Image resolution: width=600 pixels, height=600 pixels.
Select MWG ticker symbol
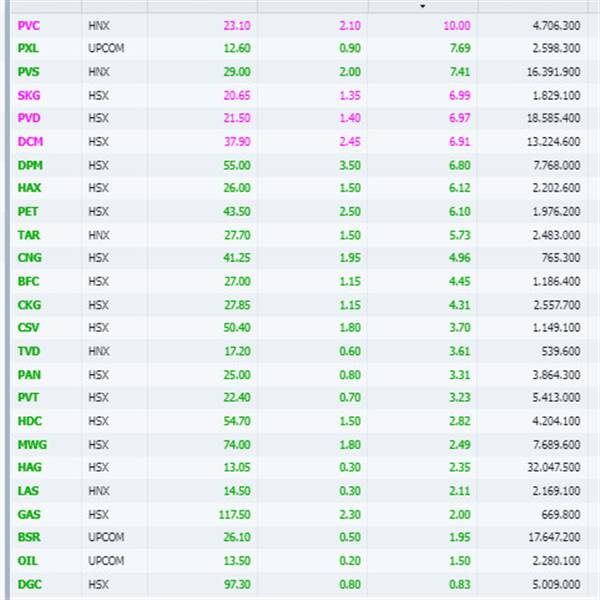click(32, 445)
